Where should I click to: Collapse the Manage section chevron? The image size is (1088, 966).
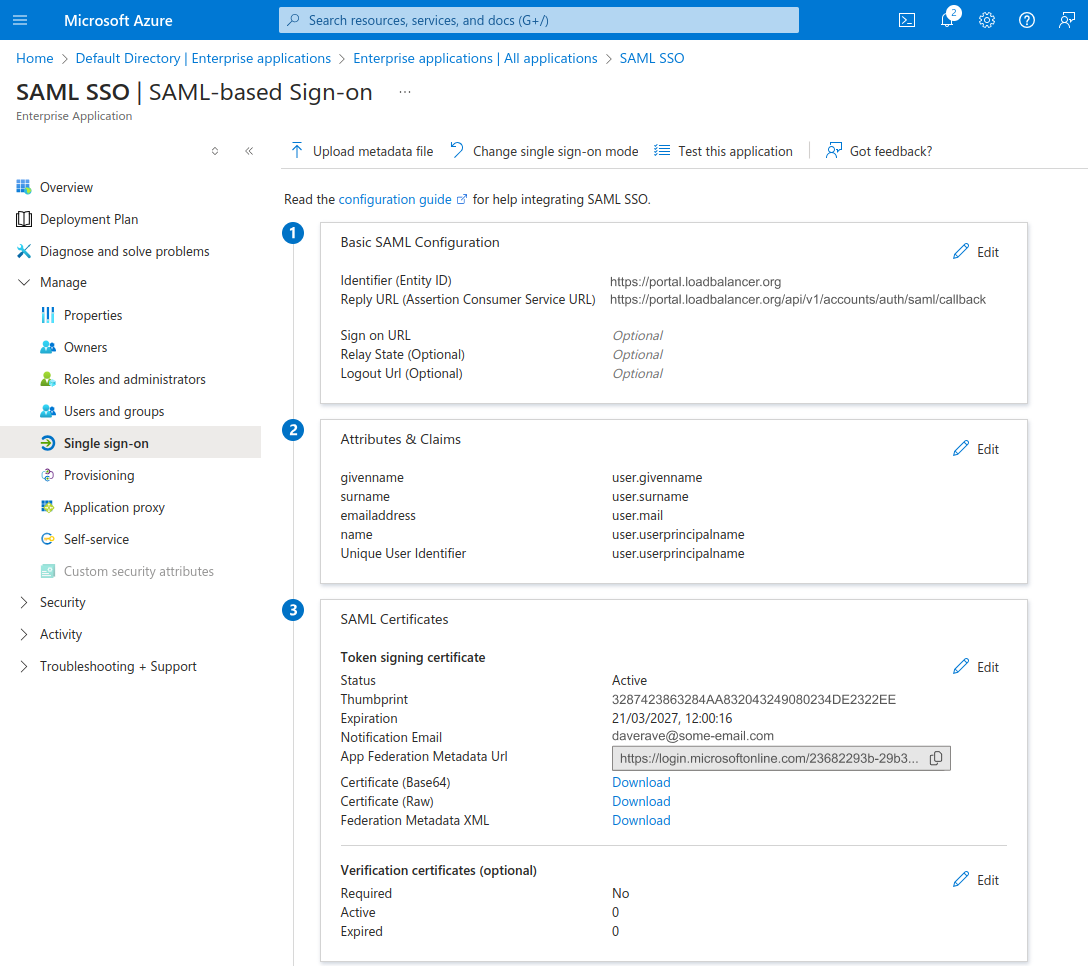pos(24,282)
